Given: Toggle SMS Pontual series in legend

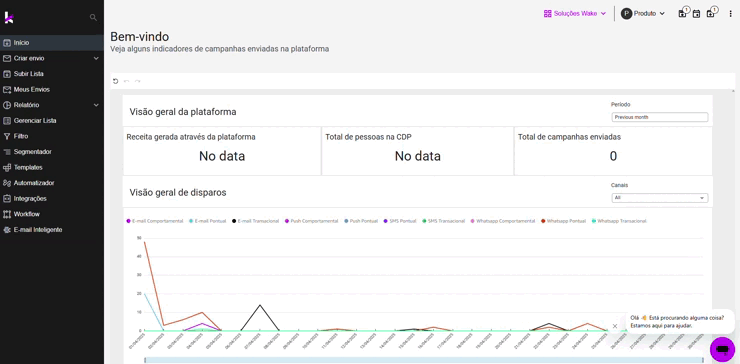Looking at the screenshot, I should (400, 221).
